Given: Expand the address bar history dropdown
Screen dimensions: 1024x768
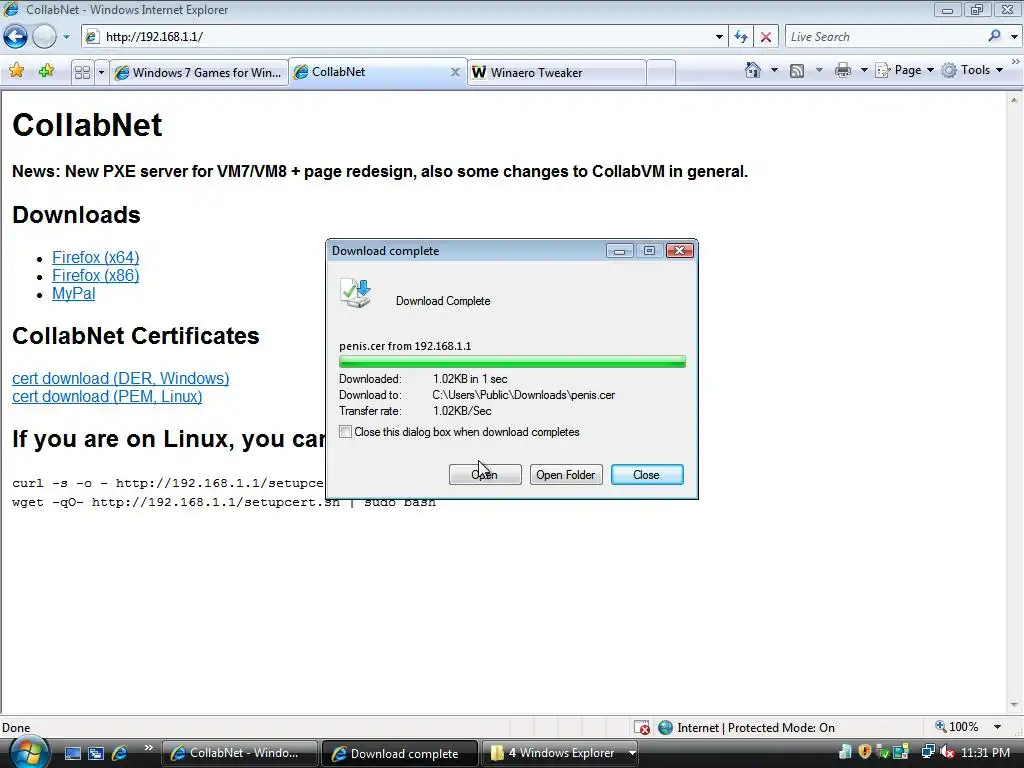Looking at the screenshot, I should pos(719,37).
